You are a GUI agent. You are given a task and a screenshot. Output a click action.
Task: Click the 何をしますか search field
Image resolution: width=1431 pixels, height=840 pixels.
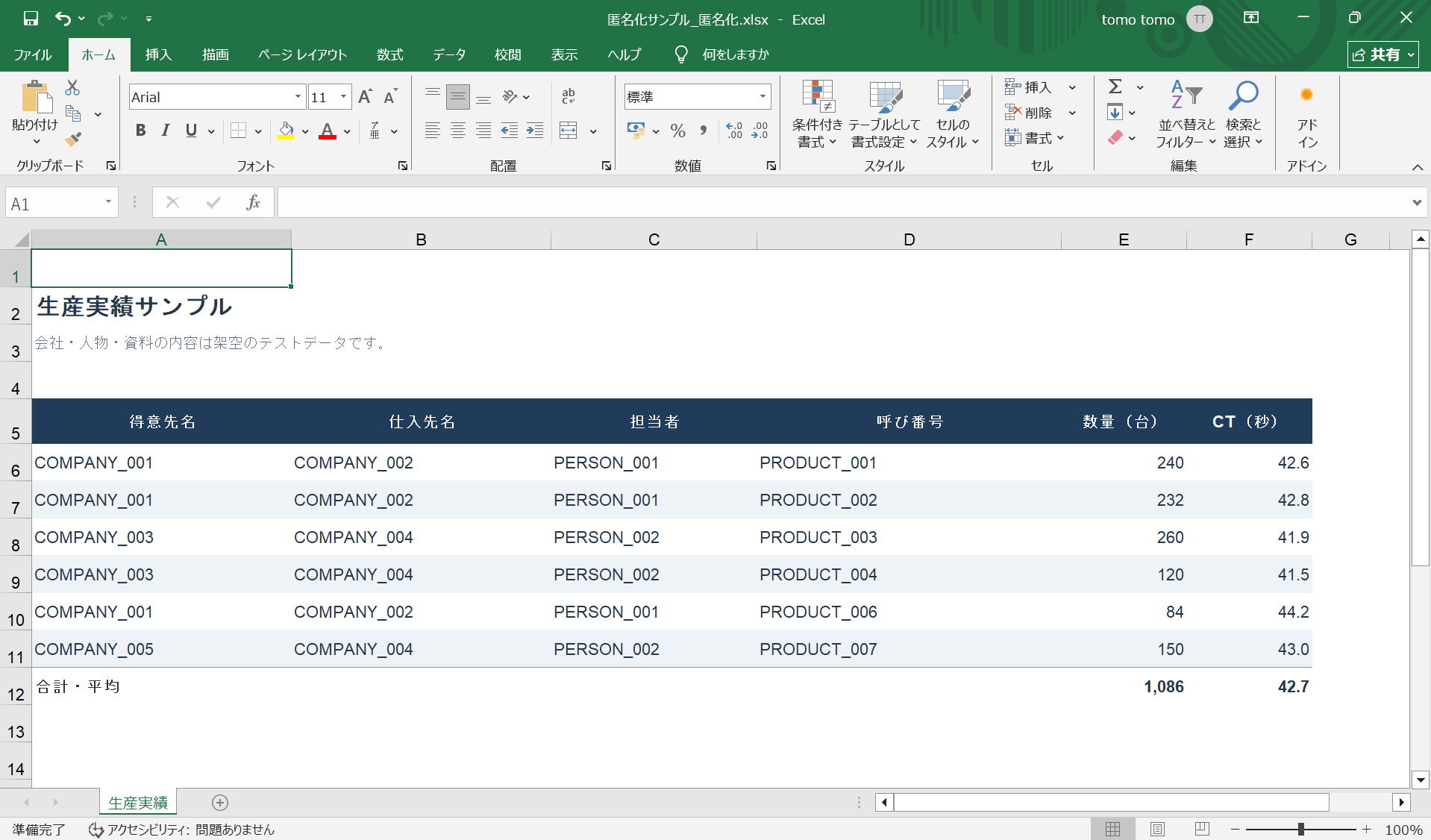735,54
